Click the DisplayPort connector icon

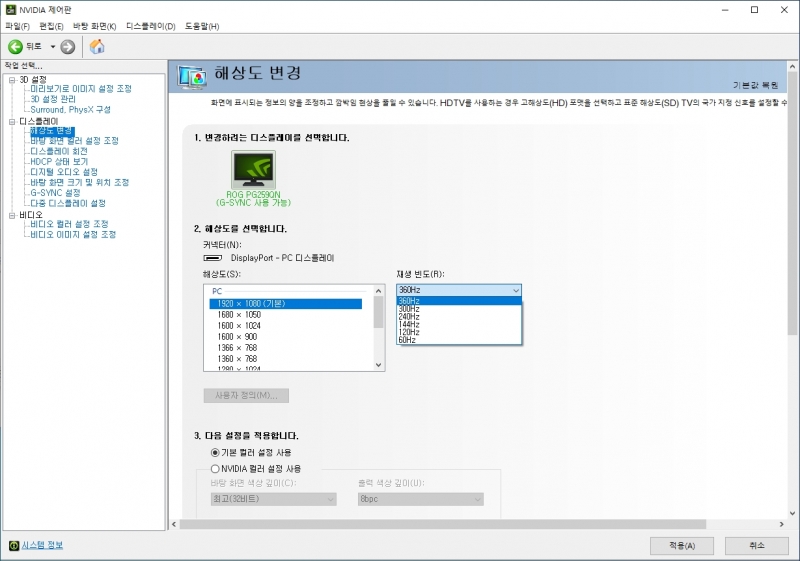(x=213, y=258)
